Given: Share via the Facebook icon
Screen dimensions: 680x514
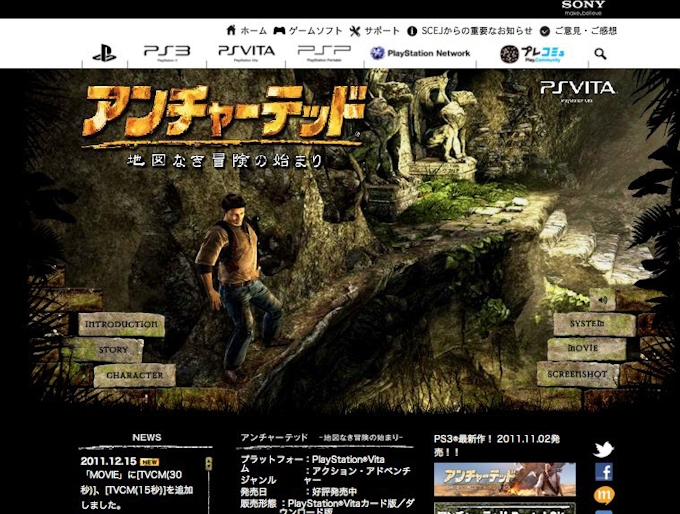Looking at the screenshot, I should 603,472.
